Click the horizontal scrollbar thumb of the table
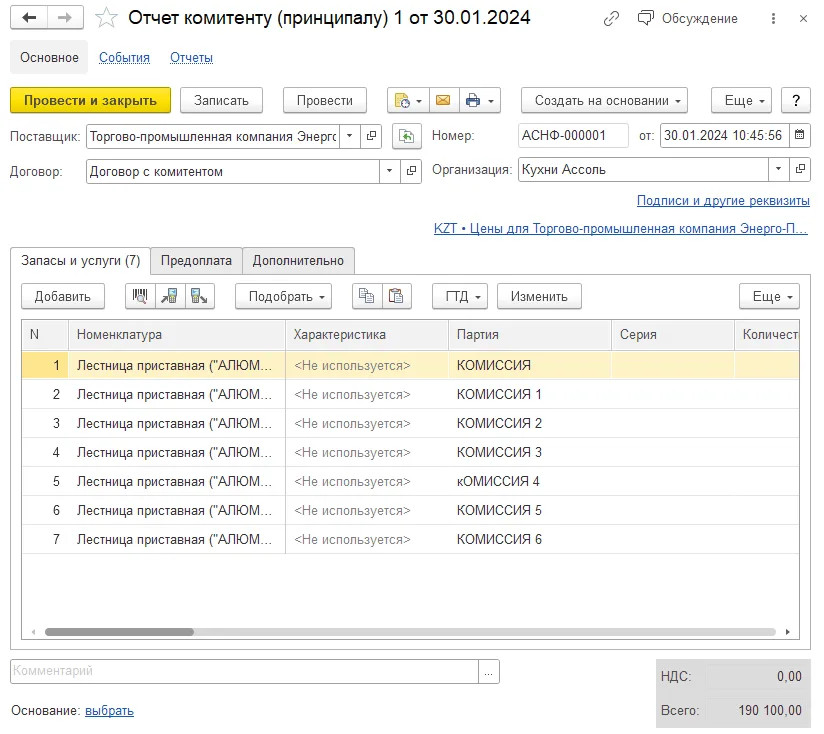 pyautogui.click(x=119, y=632)
